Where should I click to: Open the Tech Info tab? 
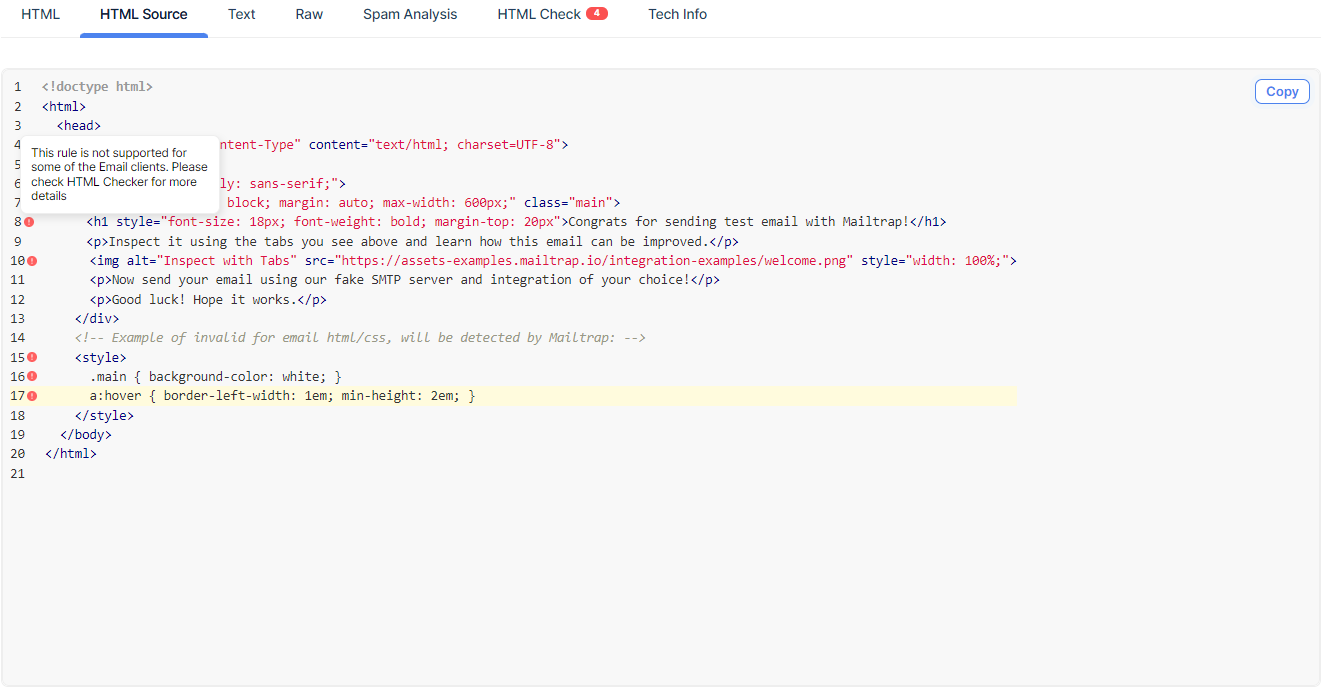tap(677, 15)
